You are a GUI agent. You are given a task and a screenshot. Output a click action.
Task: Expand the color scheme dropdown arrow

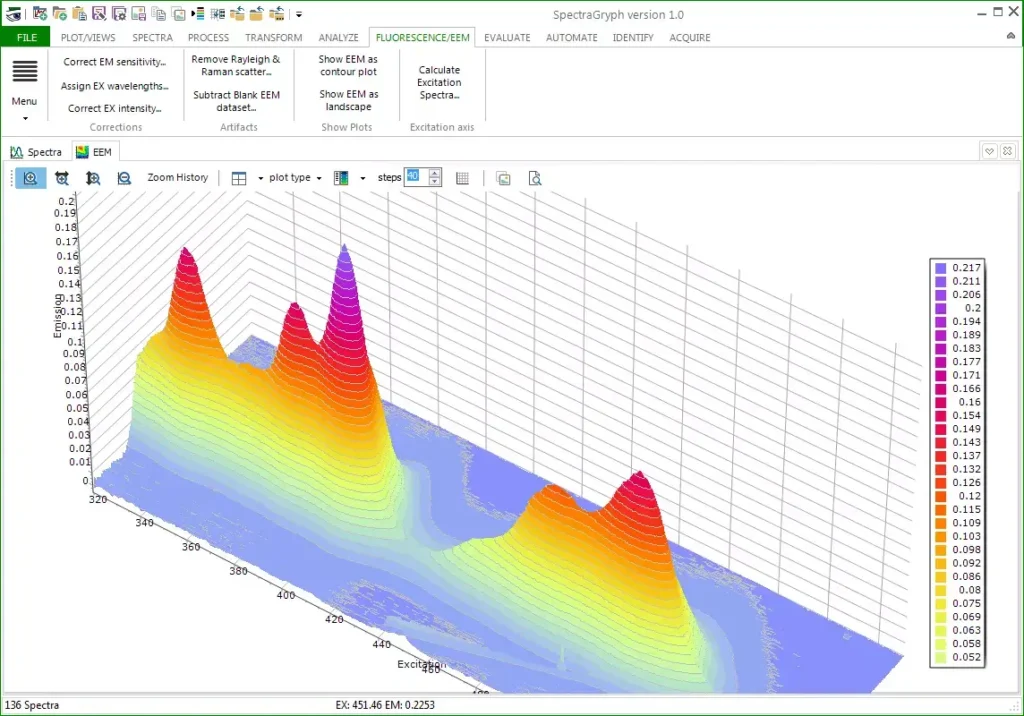[x=362, y=178]
